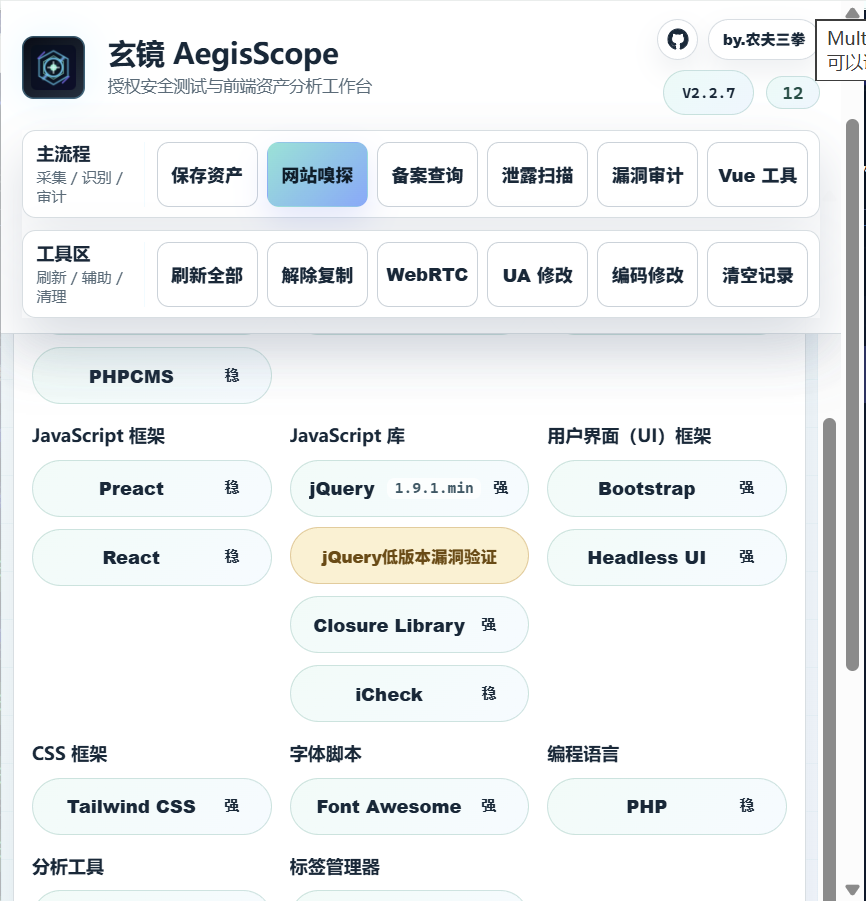Select the iCheck library chip
Screen dimensions: 866x901
409,694
